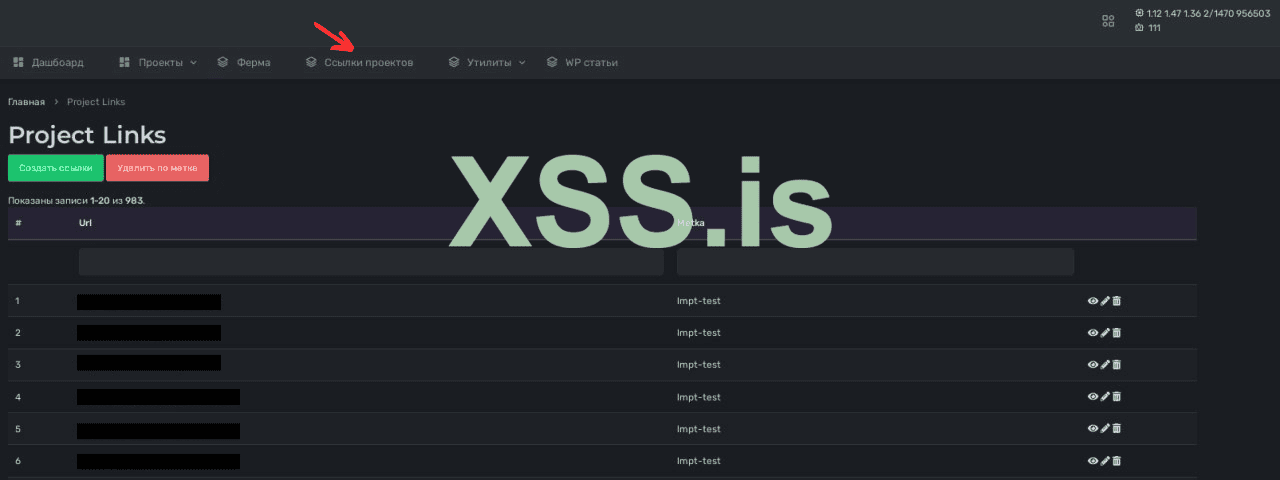Click the Ссылки проектов layers icon

tap(311, 62)
